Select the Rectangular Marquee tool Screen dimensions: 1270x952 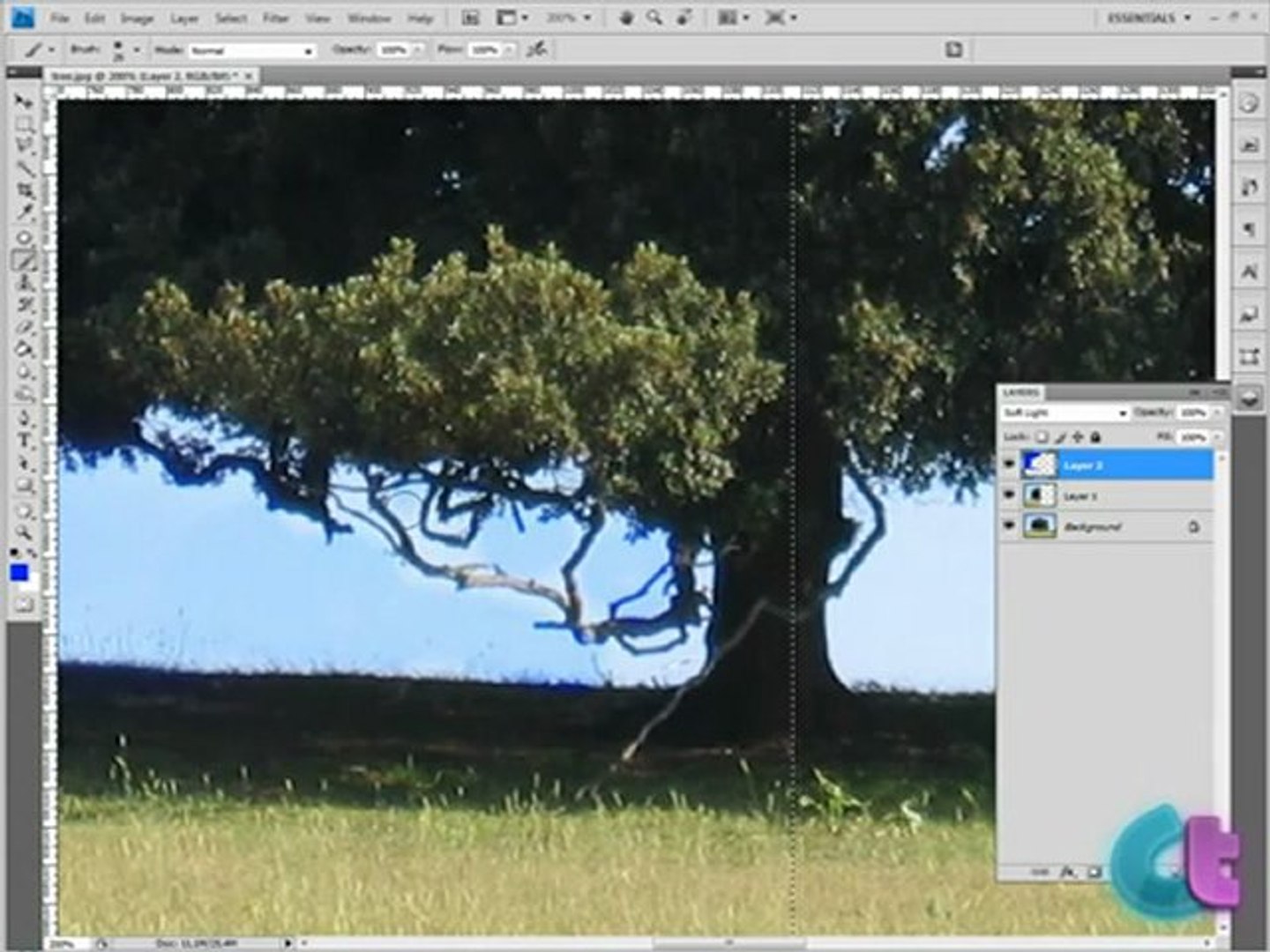point(24,124)
